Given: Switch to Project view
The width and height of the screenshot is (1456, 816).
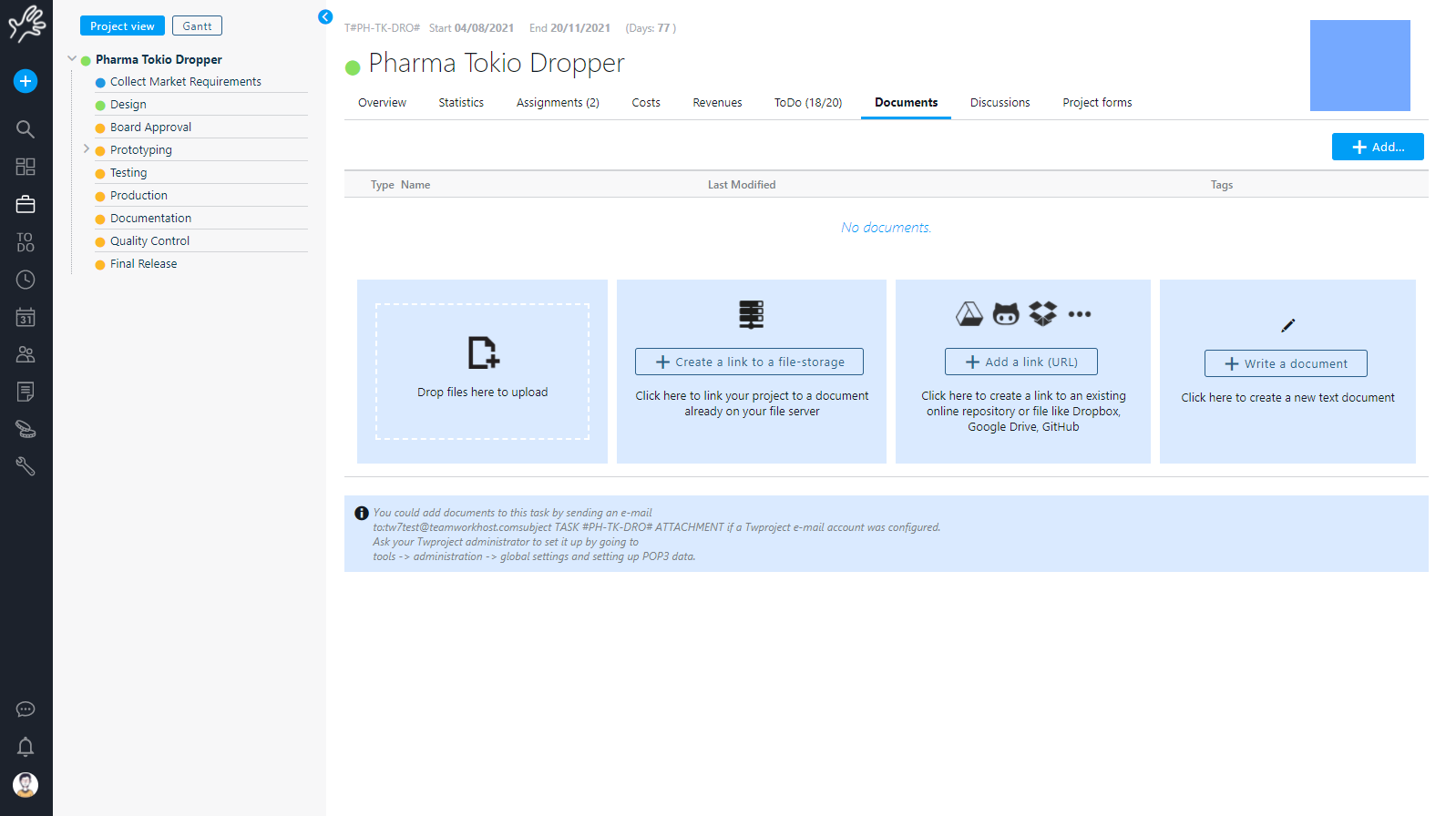Looking at the screenshot, I should 122,26.
